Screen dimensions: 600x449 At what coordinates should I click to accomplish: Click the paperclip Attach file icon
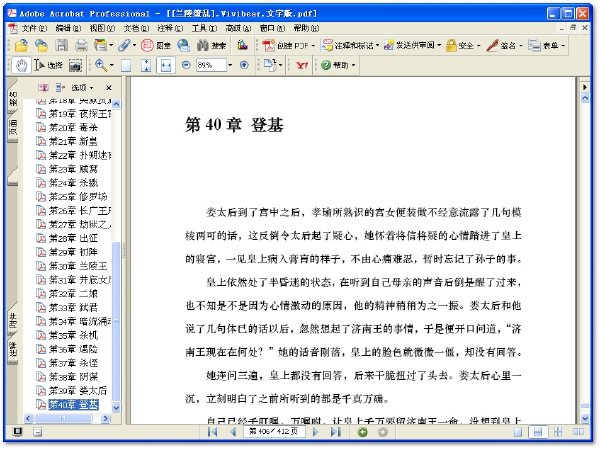pyautogui.click(x=124, y=46)
